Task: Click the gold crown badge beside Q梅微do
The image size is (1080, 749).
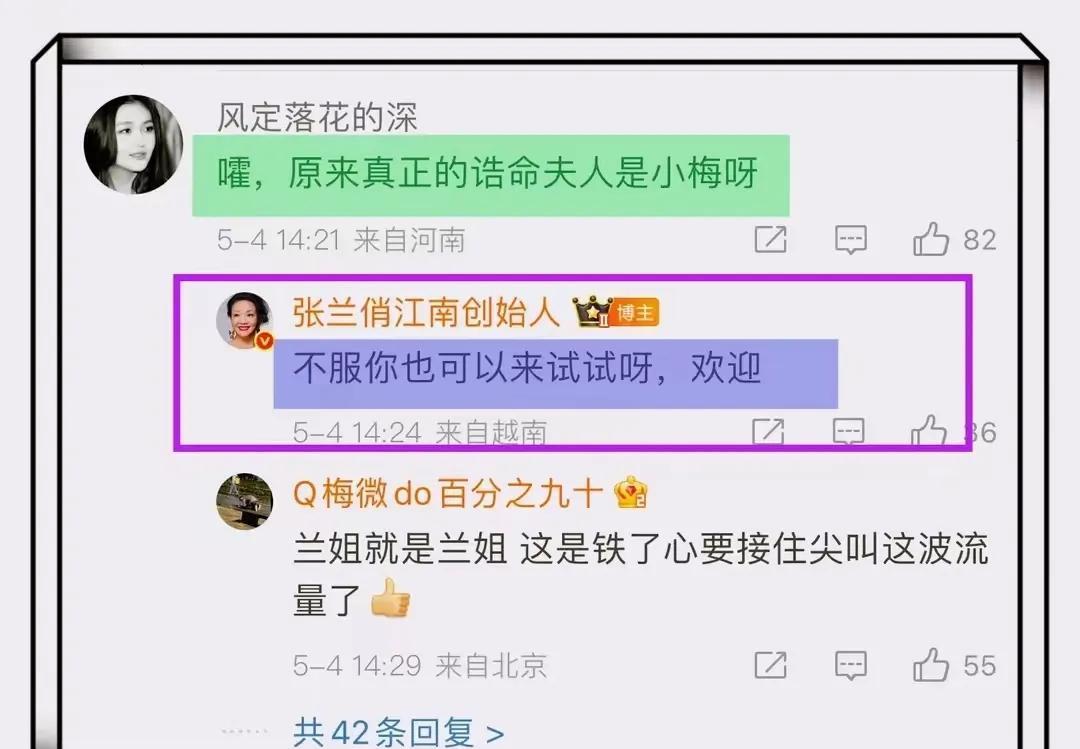Action: [630, 492]
